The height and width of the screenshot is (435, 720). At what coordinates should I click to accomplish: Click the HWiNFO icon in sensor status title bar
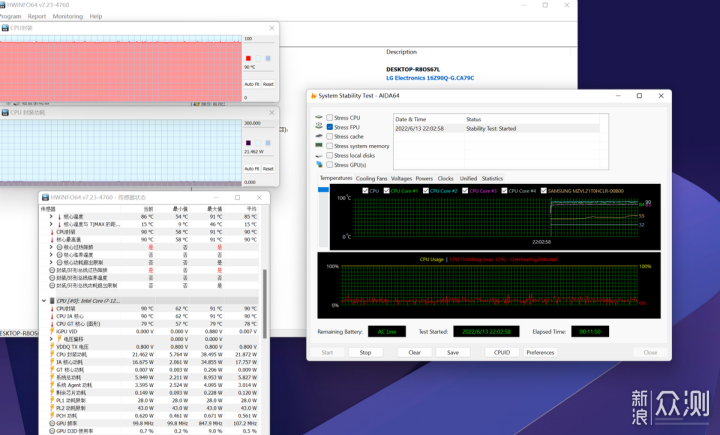pyautogui.click(x=45, y=198)
